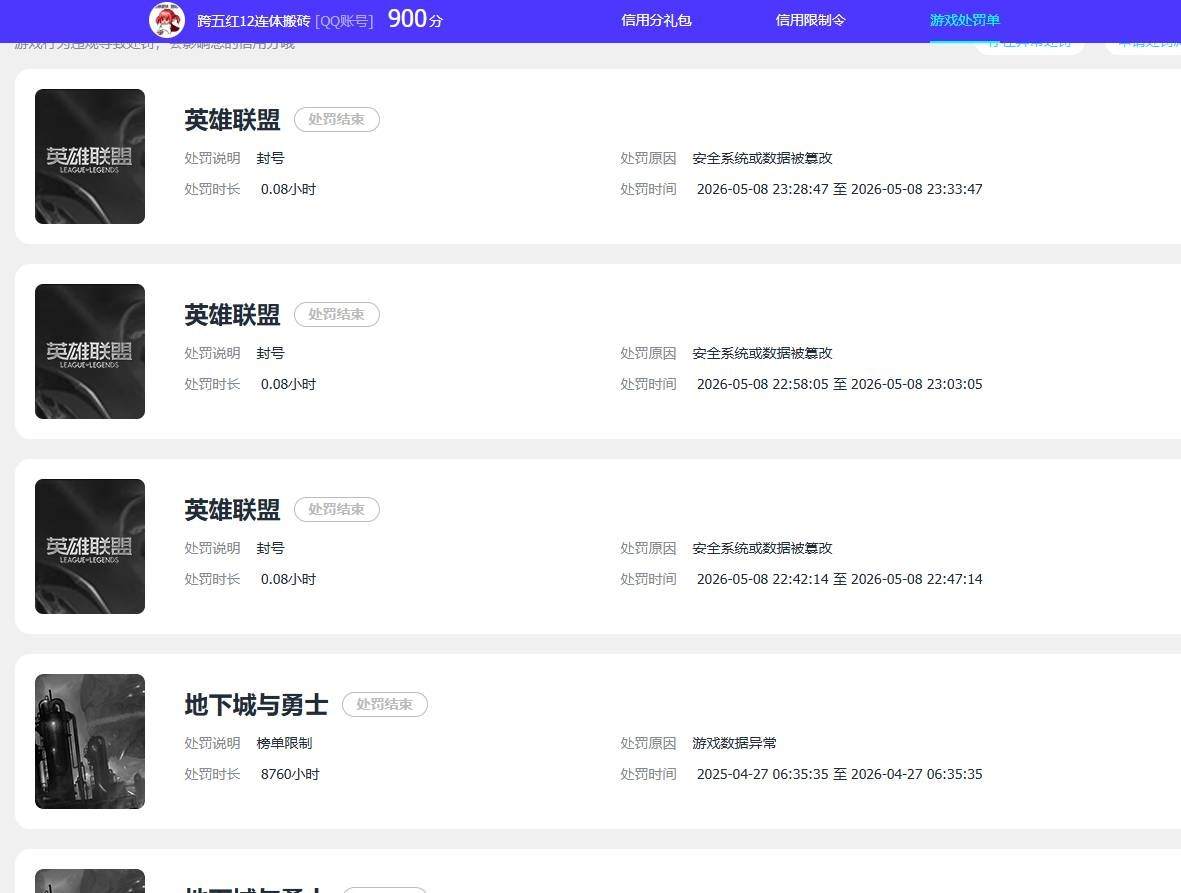1181x893 pixels.
Task: Click the 8760小时 duration value
Action: point(290,774)
